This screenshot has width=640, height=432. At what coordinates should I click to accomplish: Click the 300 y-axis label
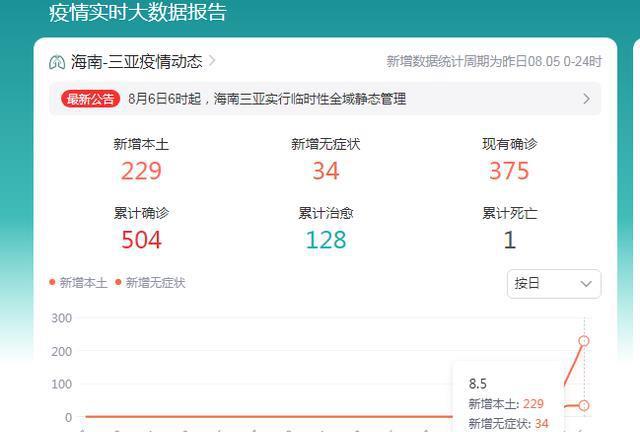coord(61,318)
